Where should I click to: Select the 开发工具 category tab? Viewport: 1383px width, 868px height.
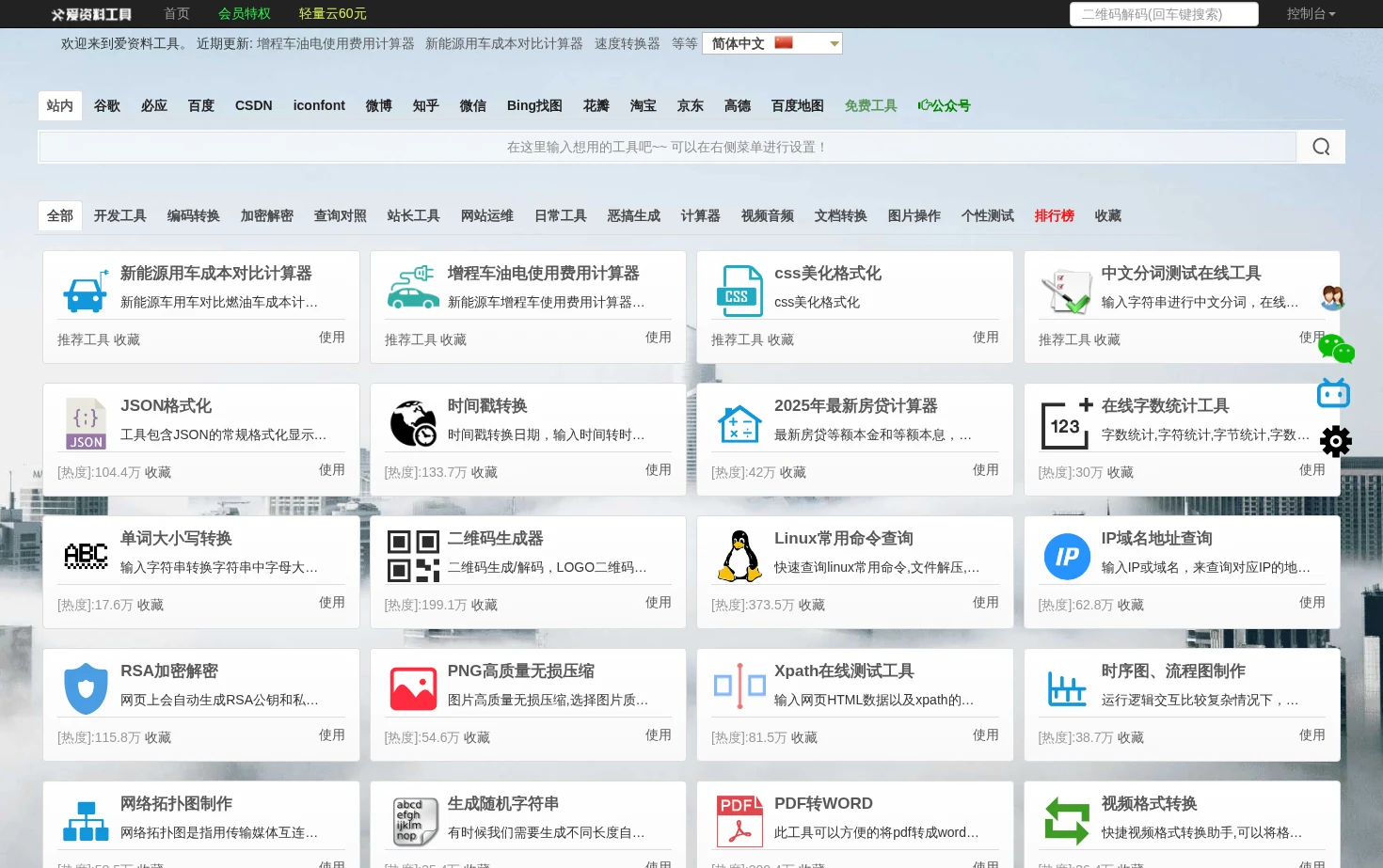(120, 215)
